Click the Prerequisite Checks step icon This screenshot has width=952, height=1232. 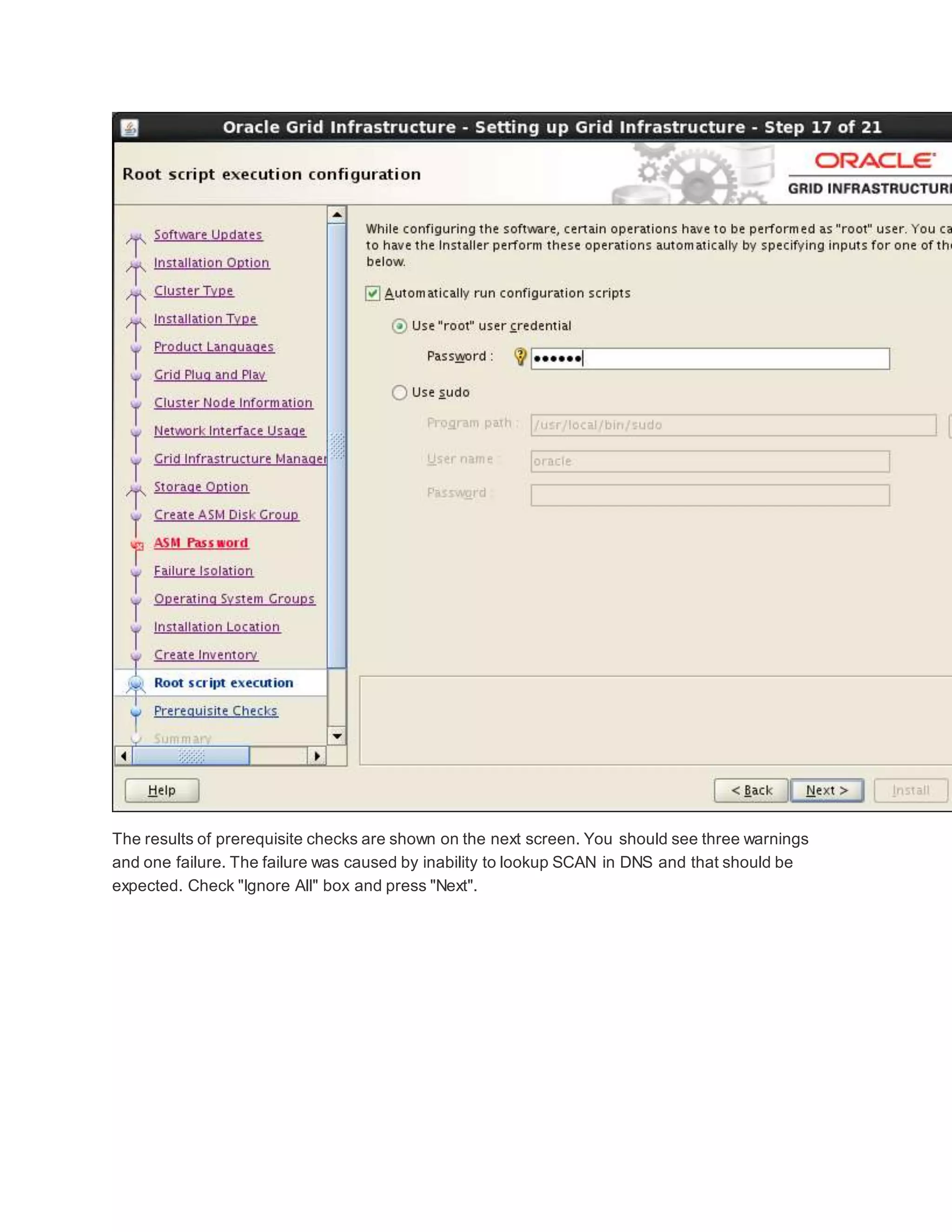pos(136,712)
